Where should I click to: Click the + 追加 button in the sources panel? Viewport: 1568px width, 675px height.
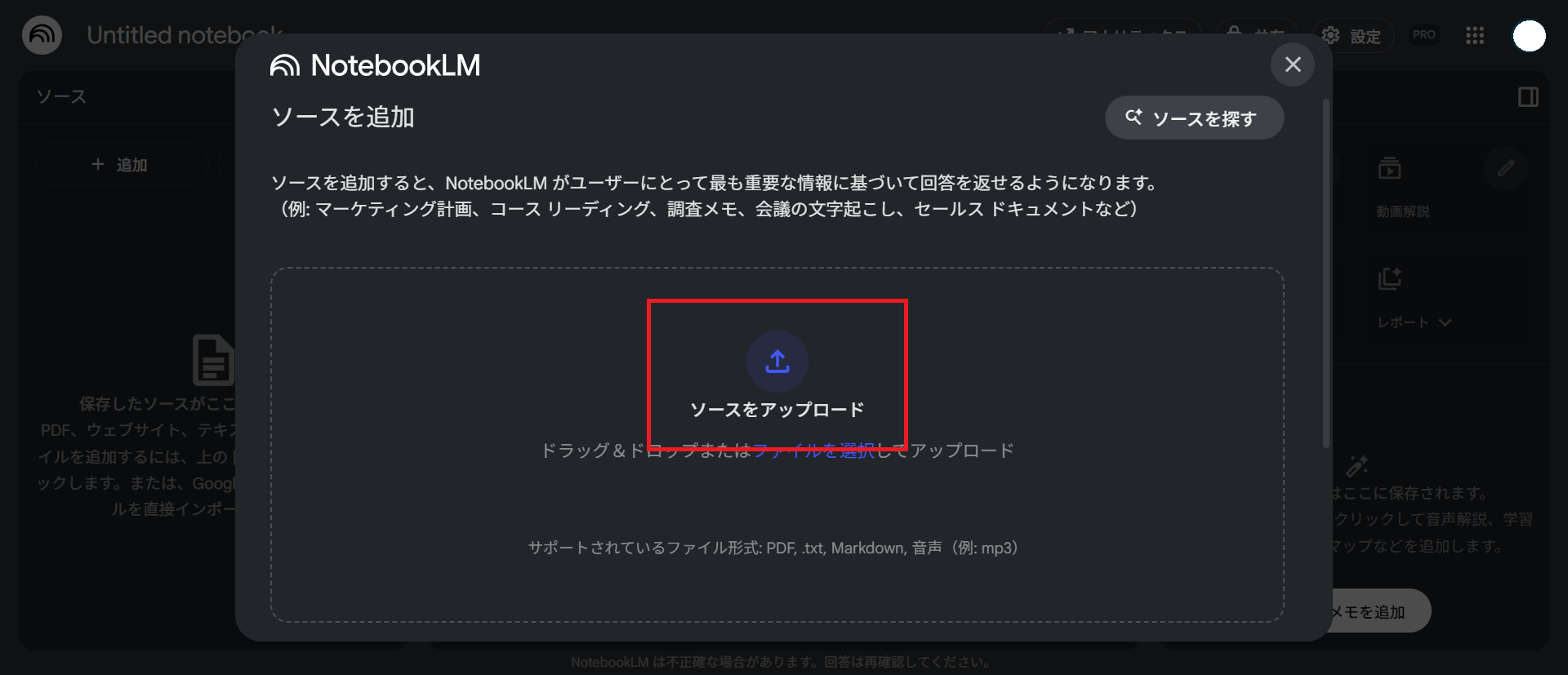click(121, 164)
